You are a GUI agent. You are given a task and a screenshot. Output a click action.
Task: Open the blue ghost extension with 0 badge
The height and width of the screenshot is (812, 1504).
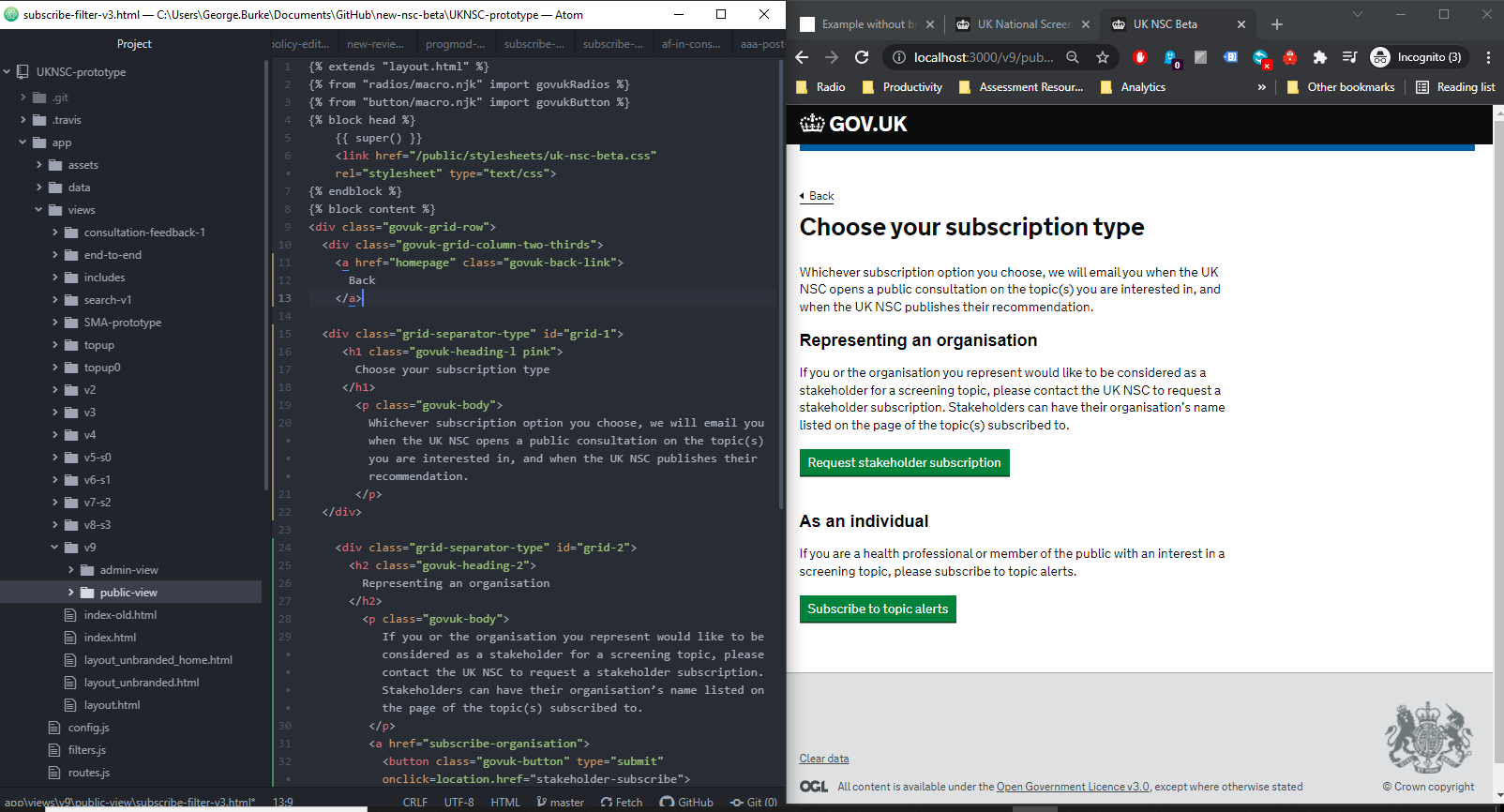tap(1171, 58)
